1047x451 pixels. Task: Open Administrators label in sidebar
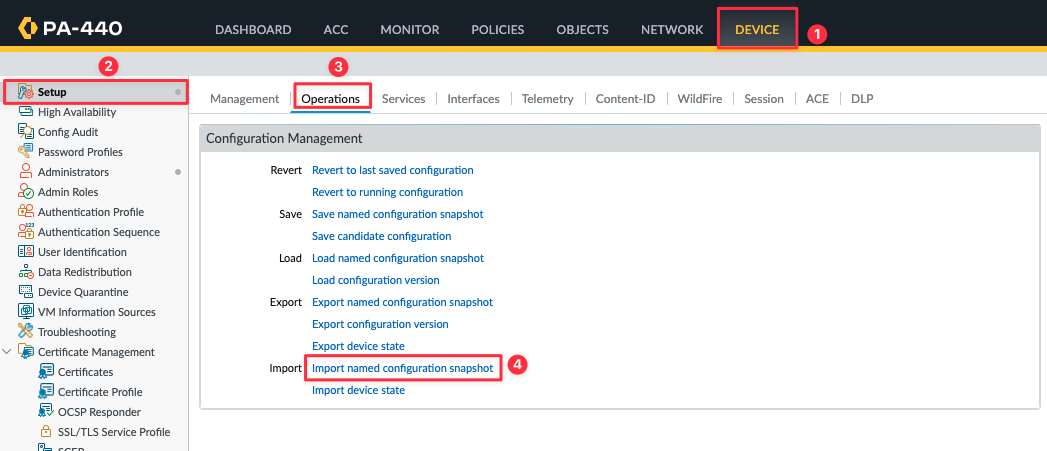pyautogui.click(x=73, y=172)
